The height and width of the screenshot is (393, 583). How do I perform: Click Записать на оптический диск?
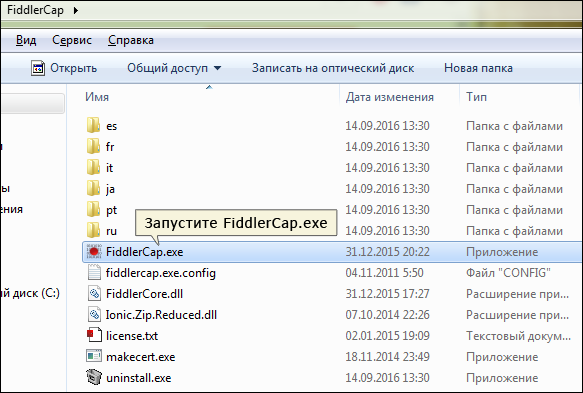(333, 68)
